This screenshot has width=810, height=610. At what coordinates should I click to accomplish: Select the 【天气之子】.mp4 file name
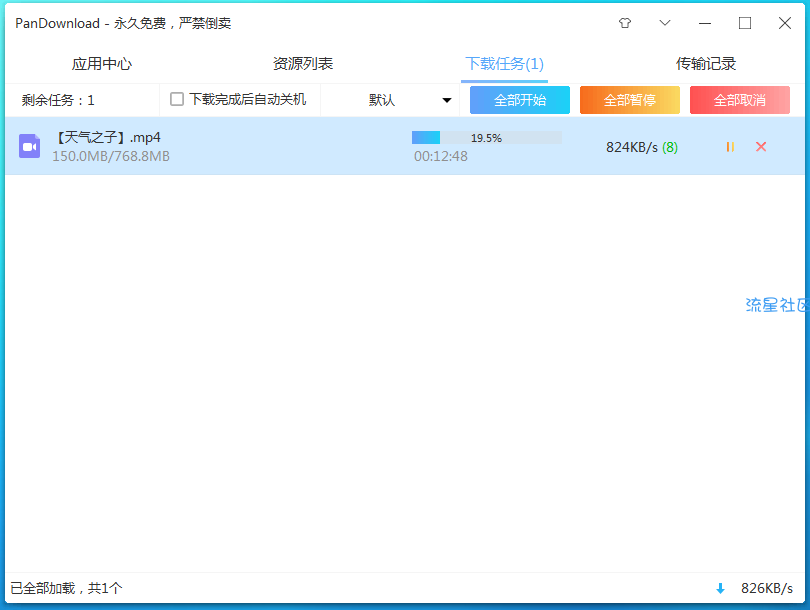click(107, 137)
